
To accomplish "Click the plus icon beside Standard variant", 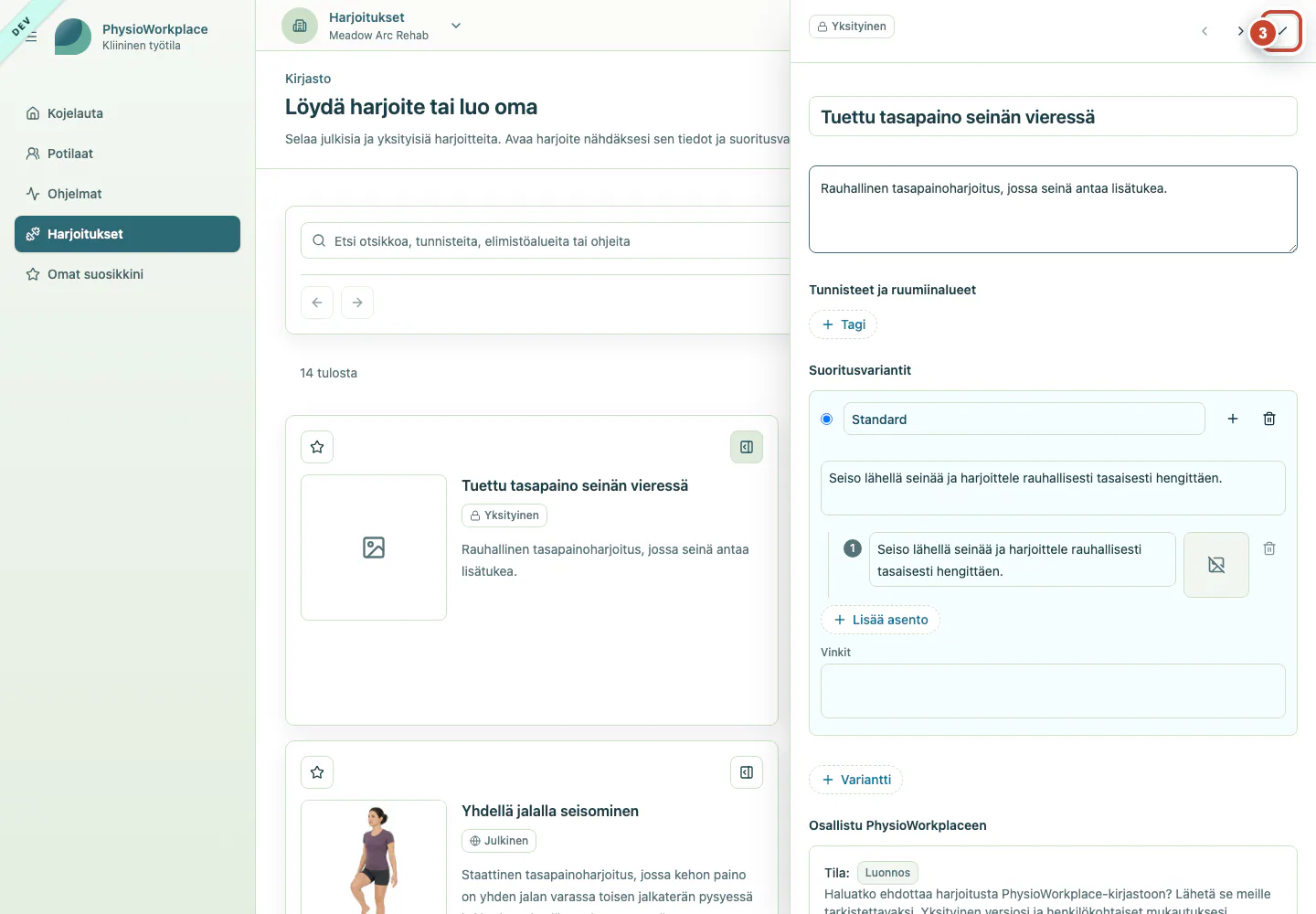I will (1233, 419).
